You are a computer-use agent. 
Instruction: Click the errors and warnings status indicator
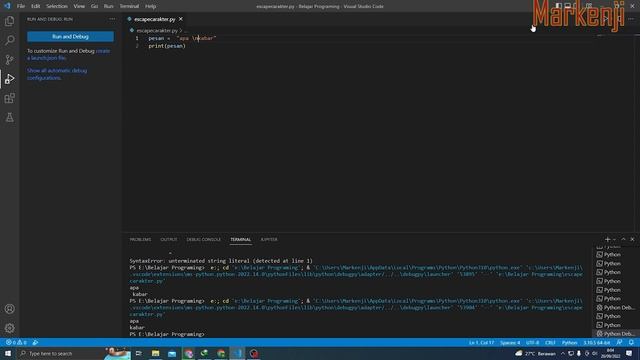point(16,342)
